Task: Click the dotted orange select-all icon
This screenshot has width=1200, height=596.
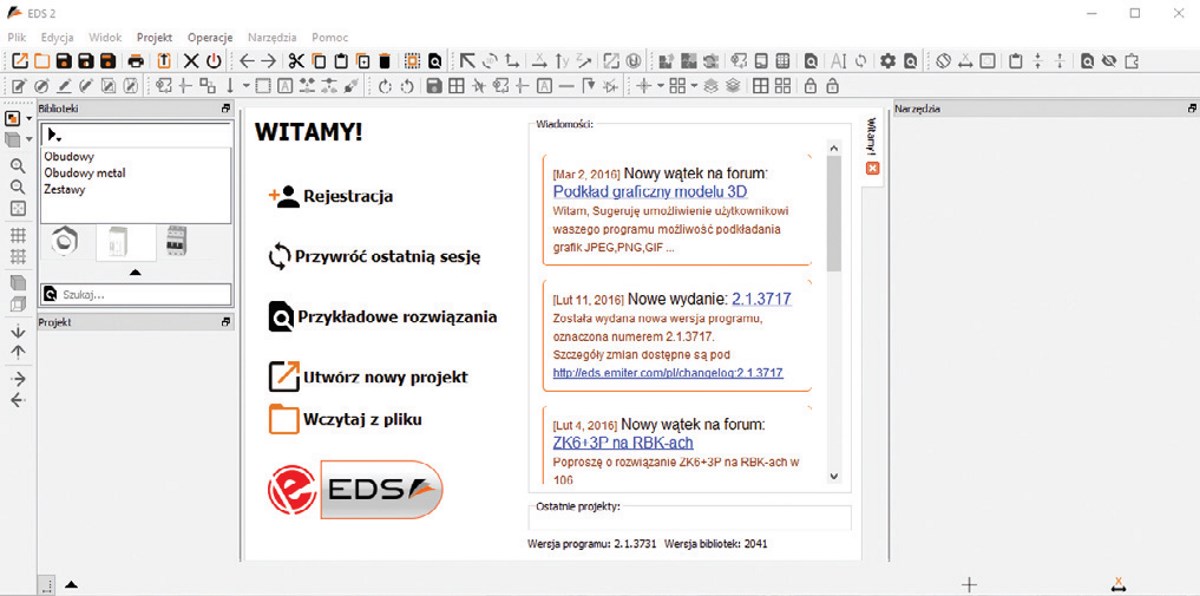Action: click(x=412, y=61)
